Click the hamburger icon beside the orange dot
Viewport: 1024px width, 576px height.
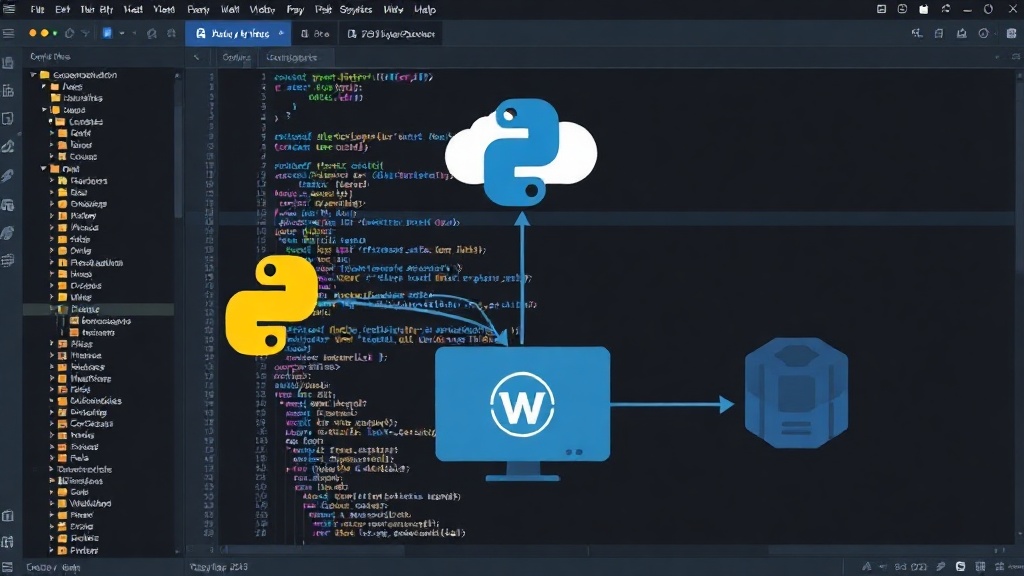(x=8, y=33)
